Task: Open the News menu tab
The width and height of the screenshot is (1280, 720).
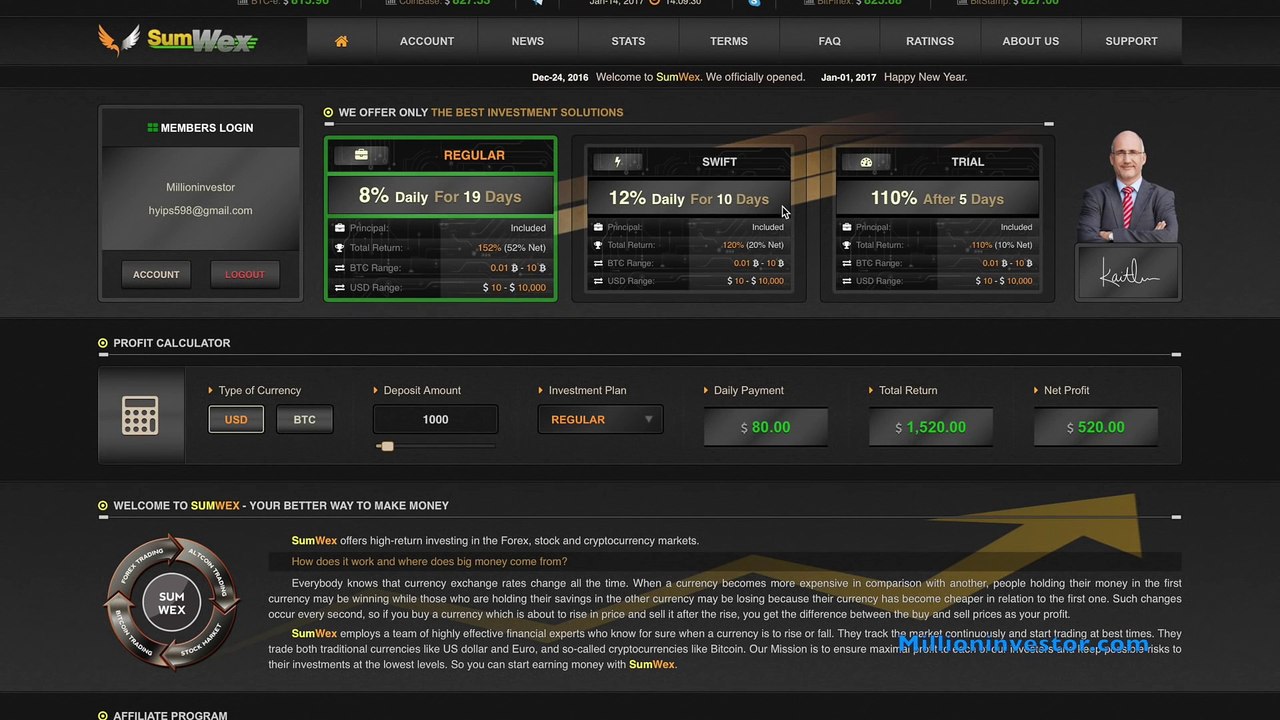Action: pyautogui.click(x=528, y=41)
